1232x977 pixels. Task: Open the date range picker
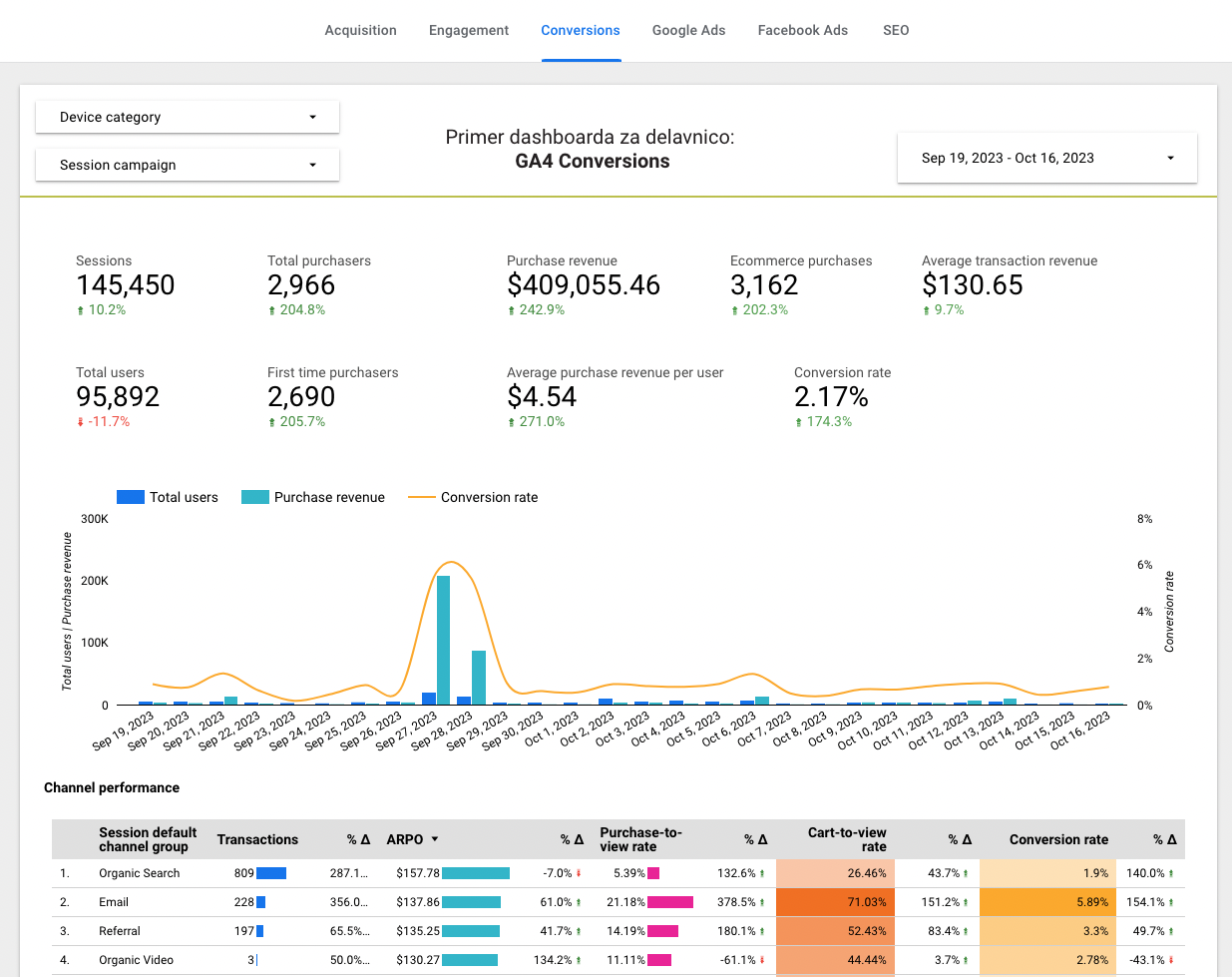click(1046, 158)
